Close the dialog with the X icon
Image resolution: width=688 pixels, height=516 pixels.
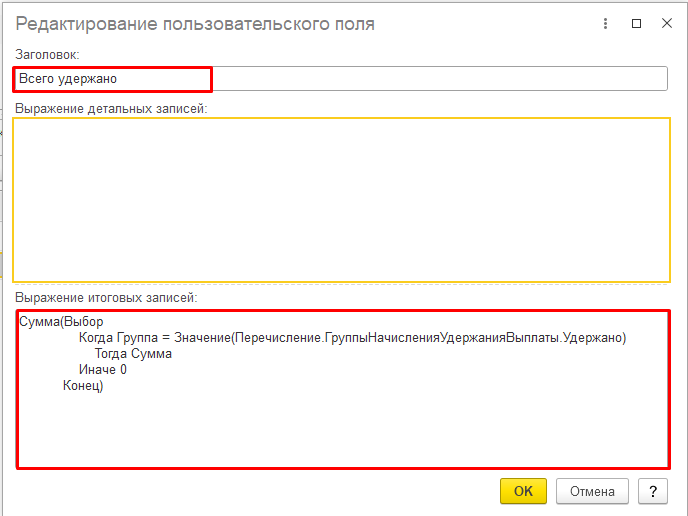coord(666,23)
